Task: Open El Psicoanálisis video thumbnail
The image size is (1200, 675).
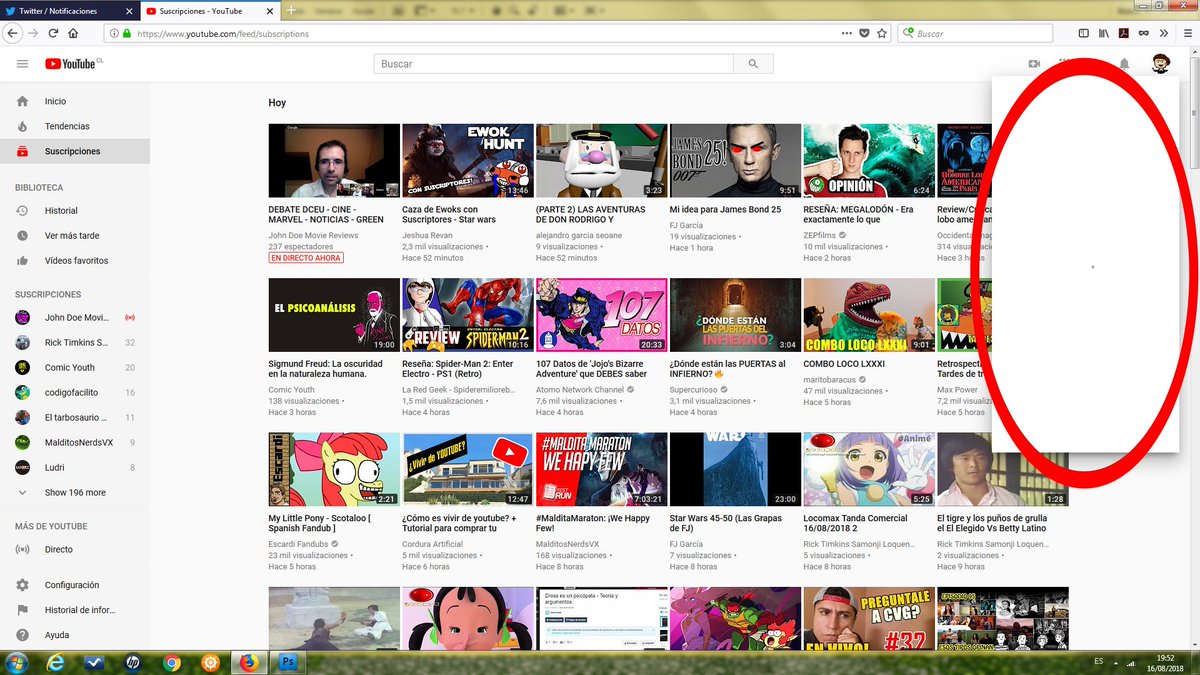Action: pos(334,315)
